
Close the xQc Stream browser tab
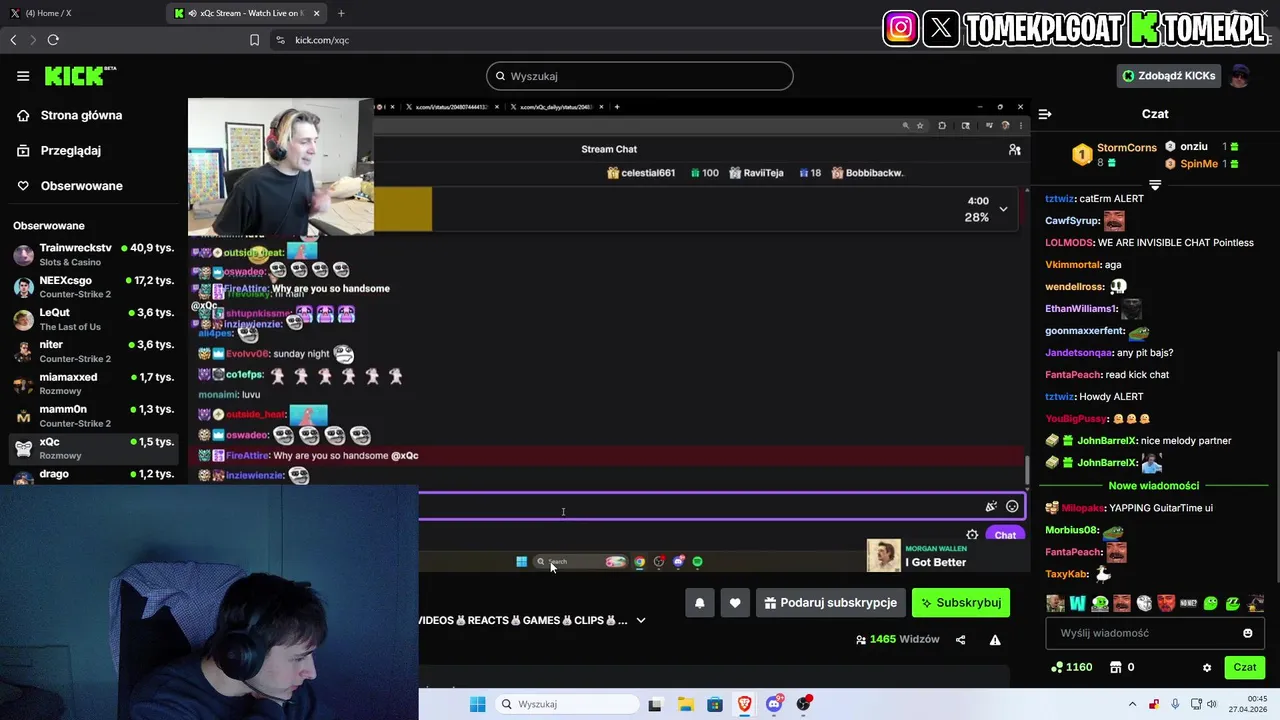317,13
